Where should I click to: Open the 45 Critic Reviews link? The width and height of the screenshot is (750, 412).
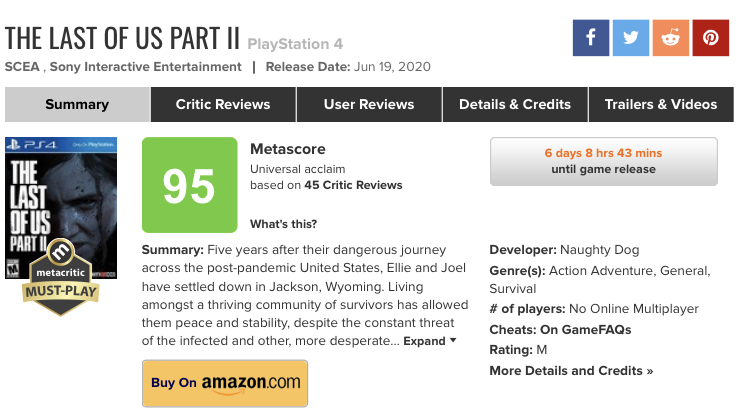point(353,185)
